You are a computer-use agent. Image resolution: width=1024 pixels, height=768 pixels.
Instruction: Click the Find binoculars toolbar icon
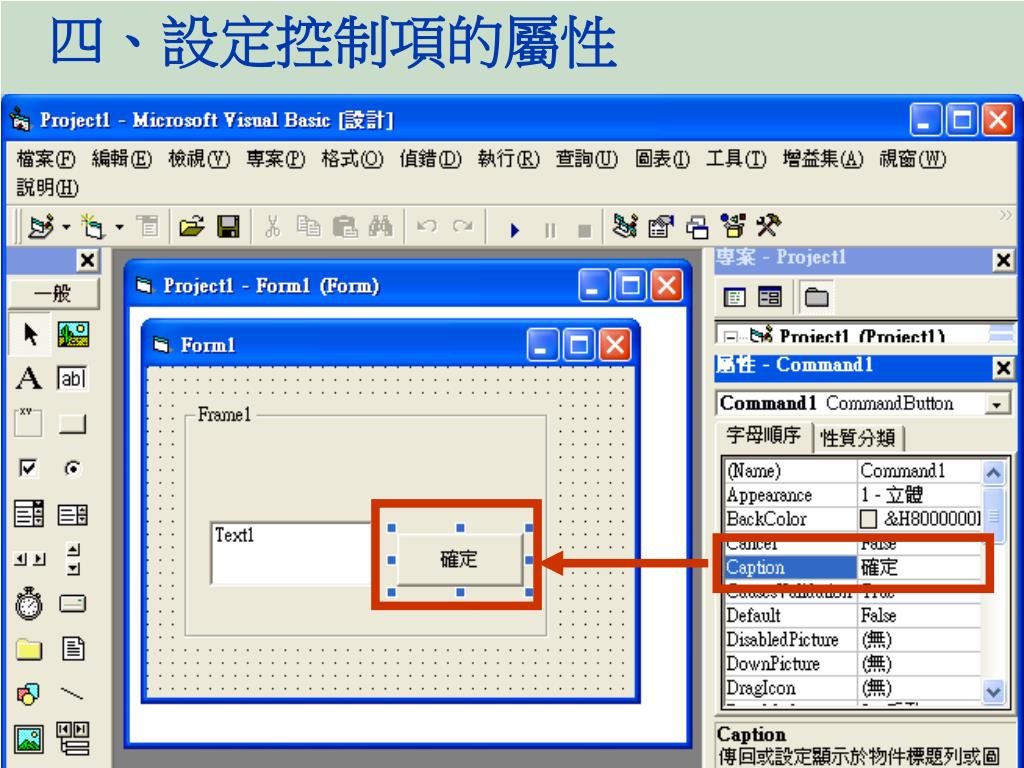(x=380, y=227)
